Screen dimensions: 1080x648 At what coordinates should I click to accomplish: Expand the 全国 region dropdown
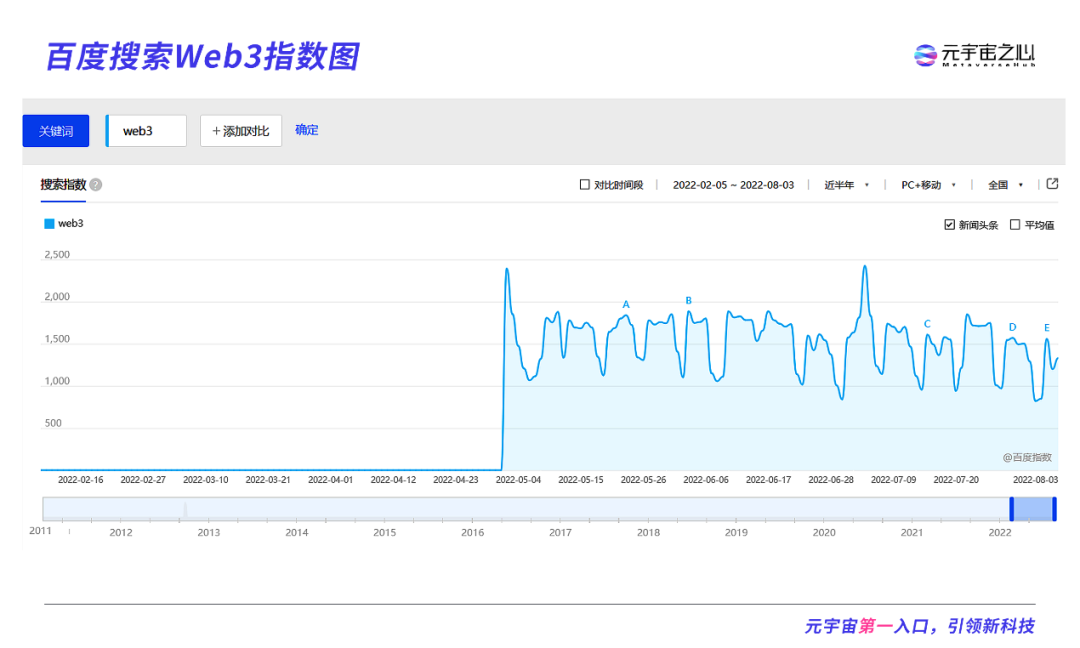[x=1005, y=185]
